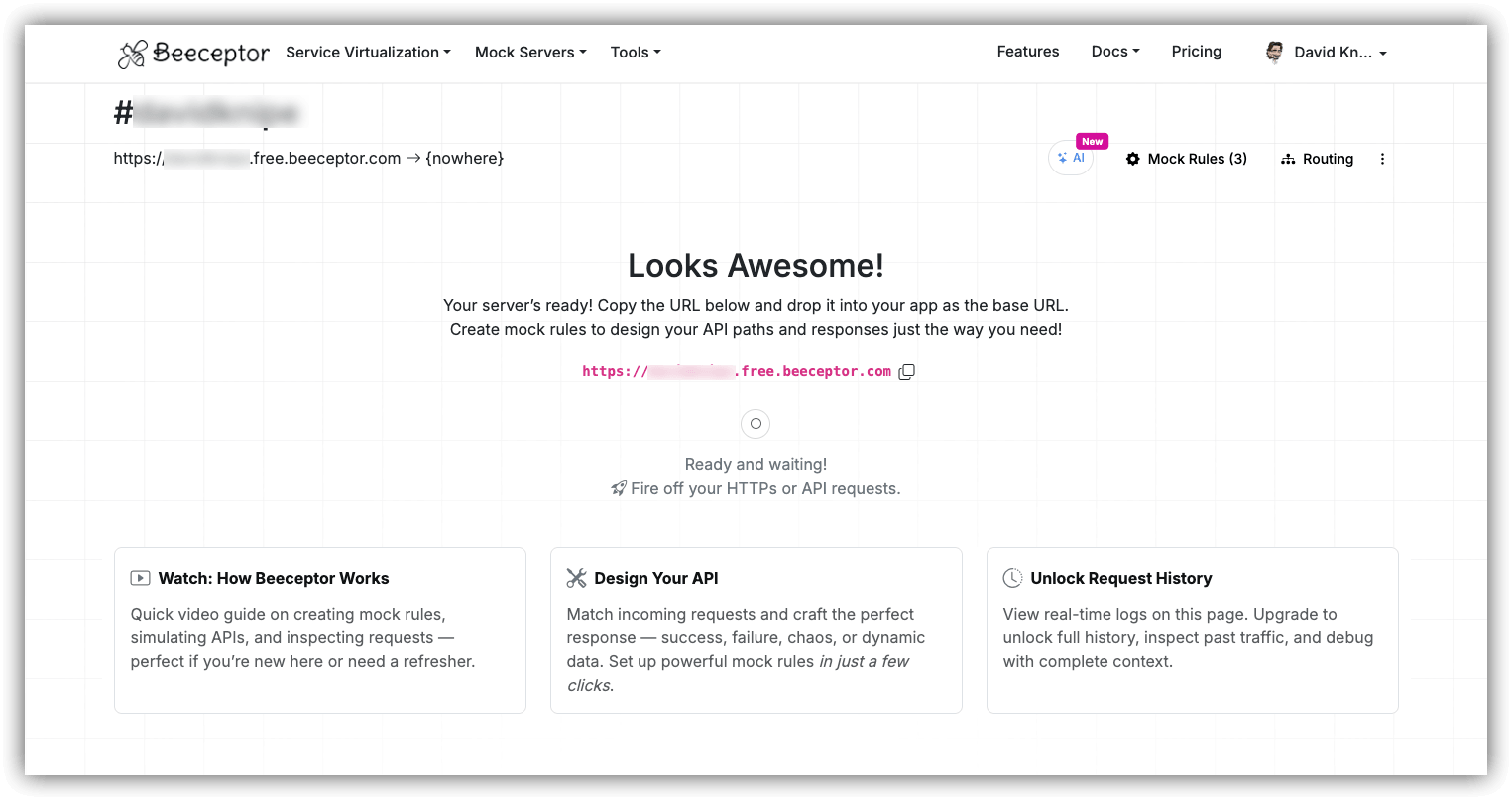Open Mock Rules (3)
Viewport: 1512px width, 800px height.
click(x=1187, y=159)
